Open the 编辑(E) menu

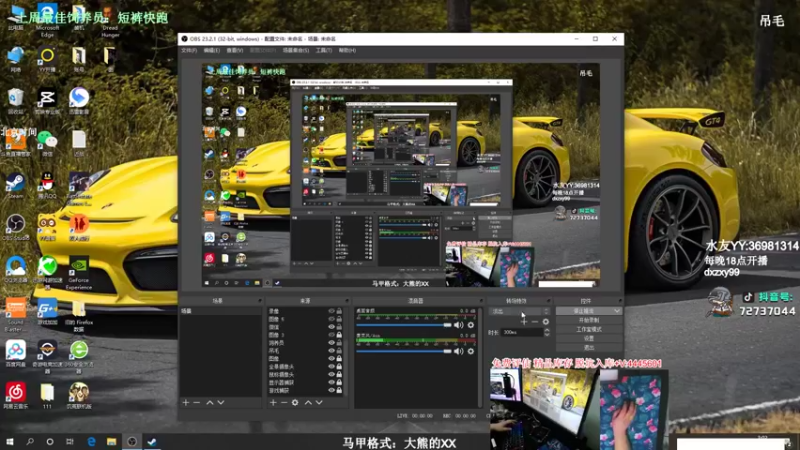click(x=211, y=51)
